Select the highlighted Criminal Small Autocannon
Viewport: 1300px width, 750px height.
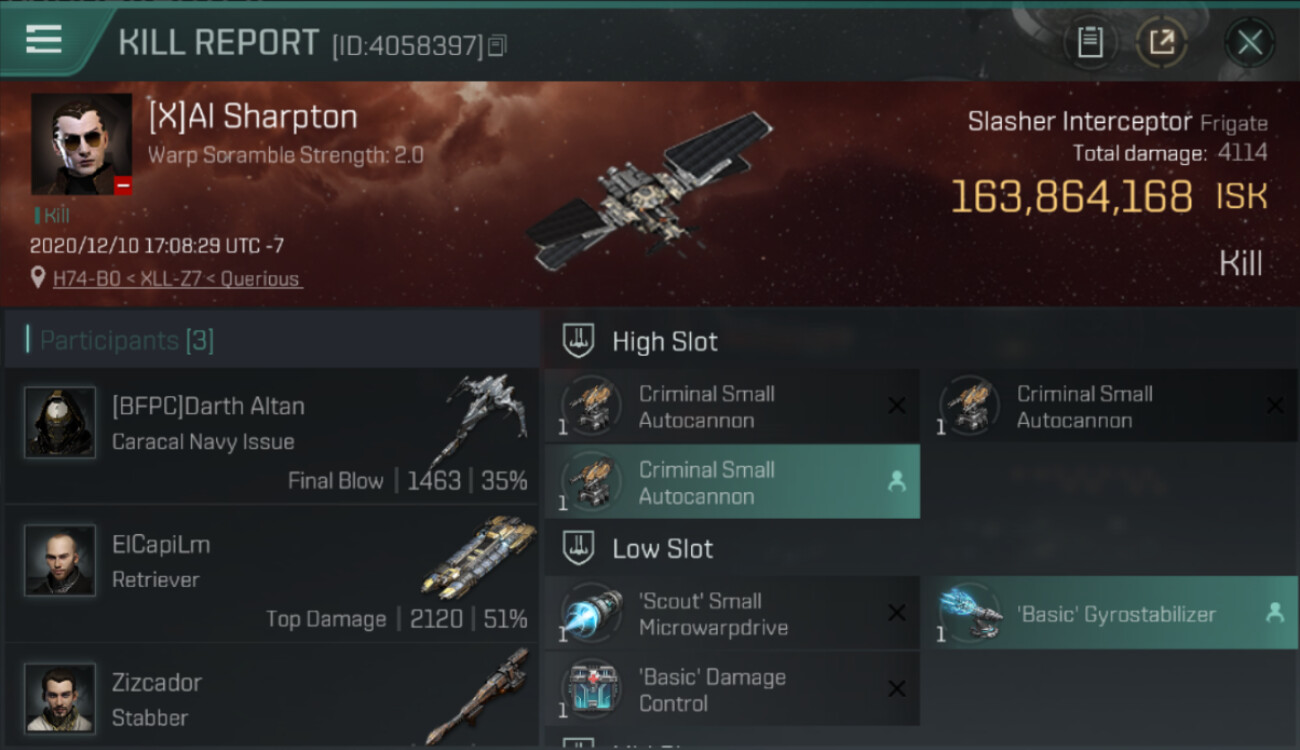[732, 482]
